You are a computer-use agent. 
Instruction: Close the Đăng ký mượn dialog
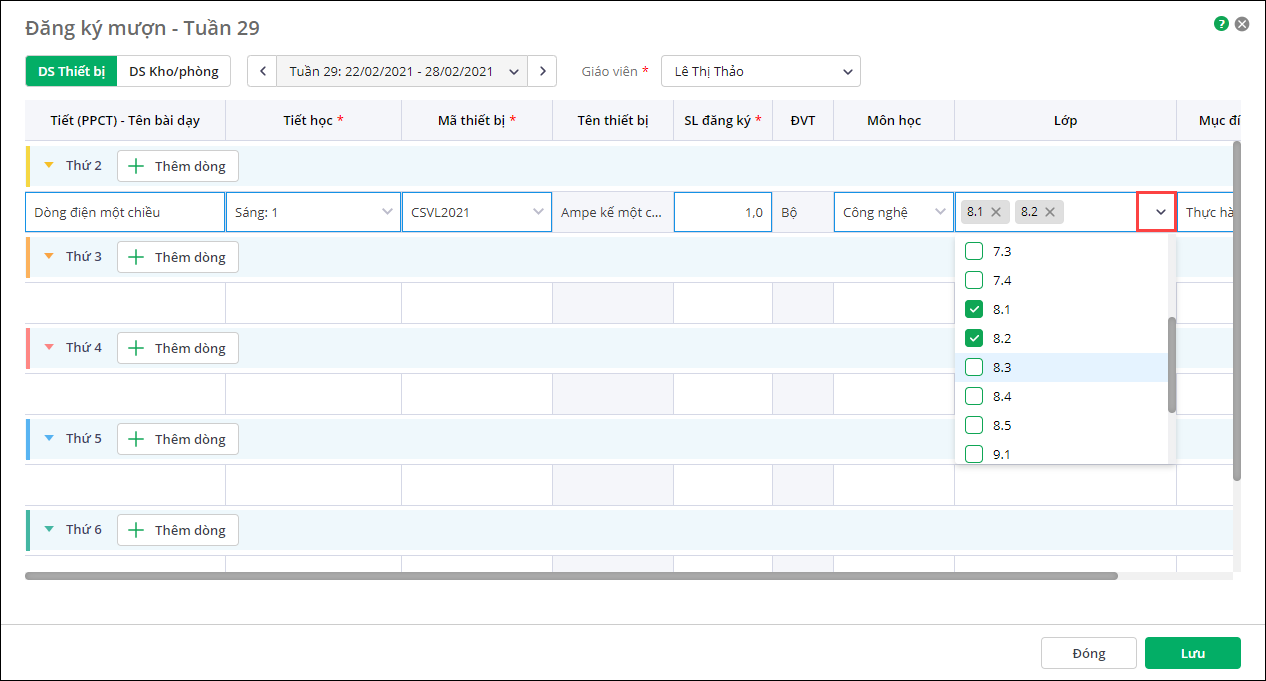click(1242, 24)
